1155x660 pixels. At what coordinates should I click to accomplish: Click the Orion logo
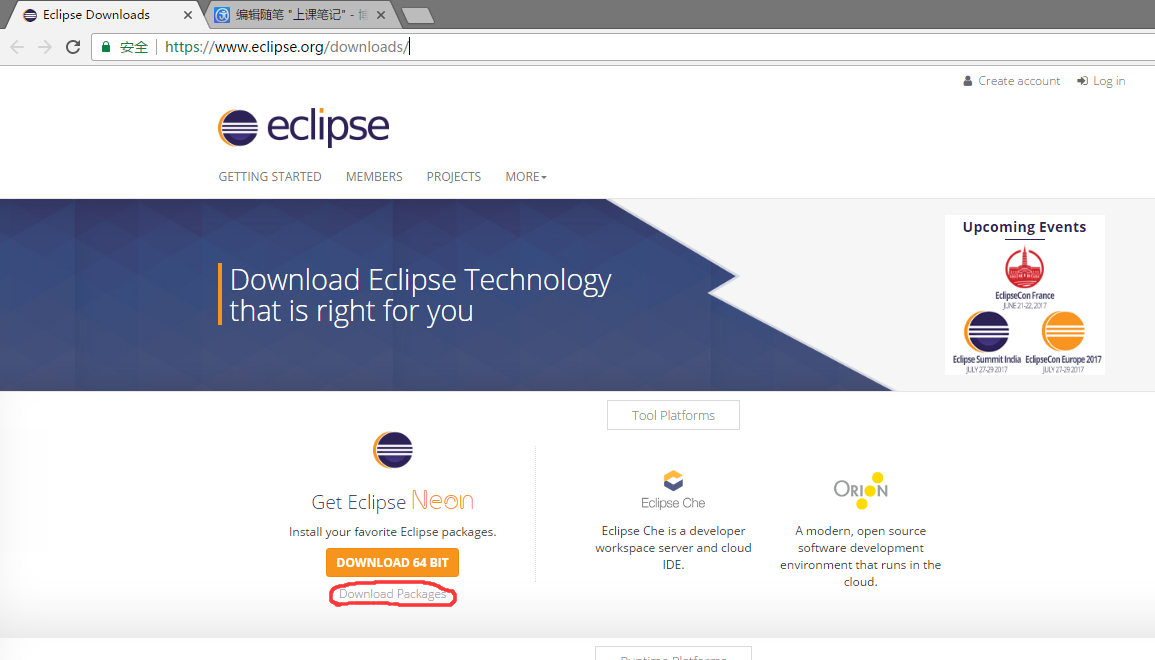click(860, 491)
